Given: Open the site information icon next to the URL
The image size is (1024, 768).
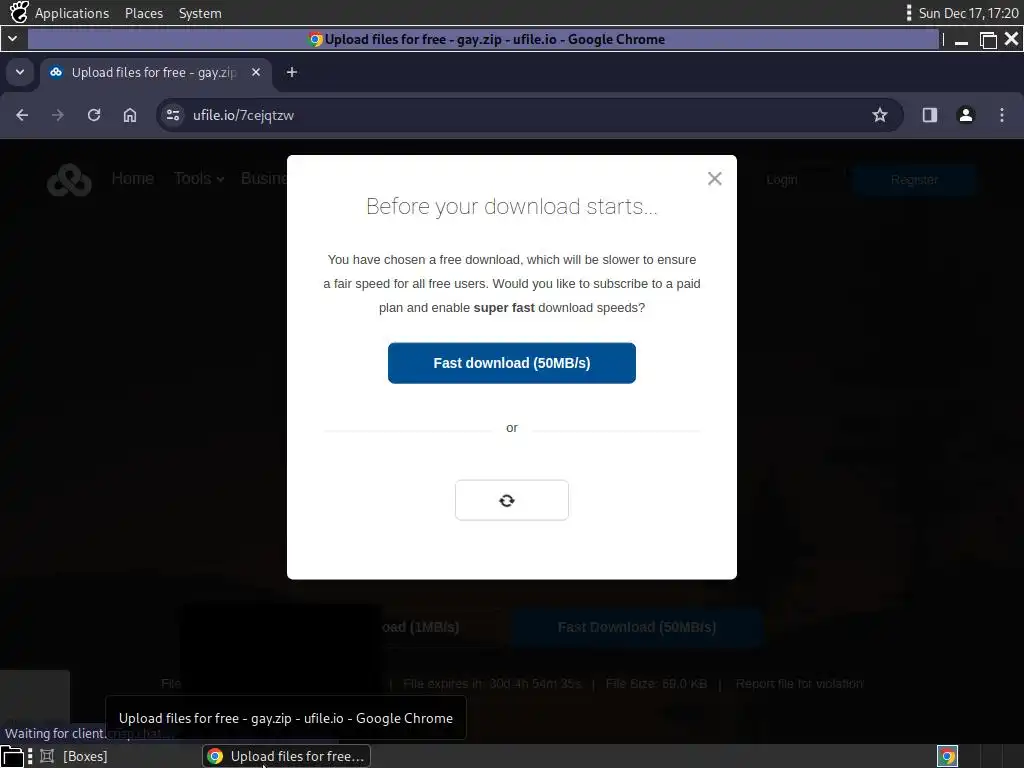Looking at the screenshot, I should (172, 115).
